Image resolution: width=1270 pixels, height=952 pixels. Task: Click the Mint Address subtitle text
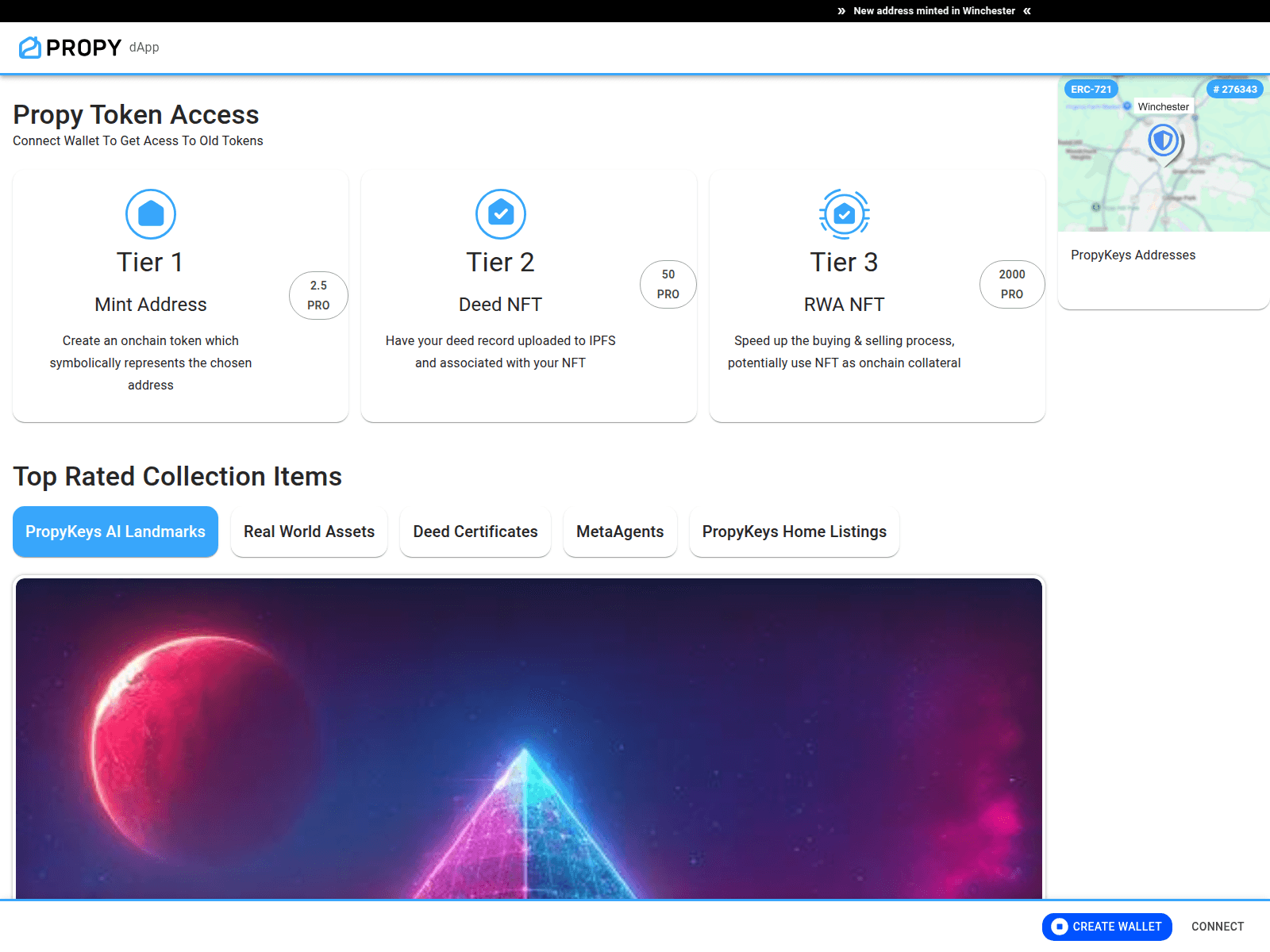[151, 305]
